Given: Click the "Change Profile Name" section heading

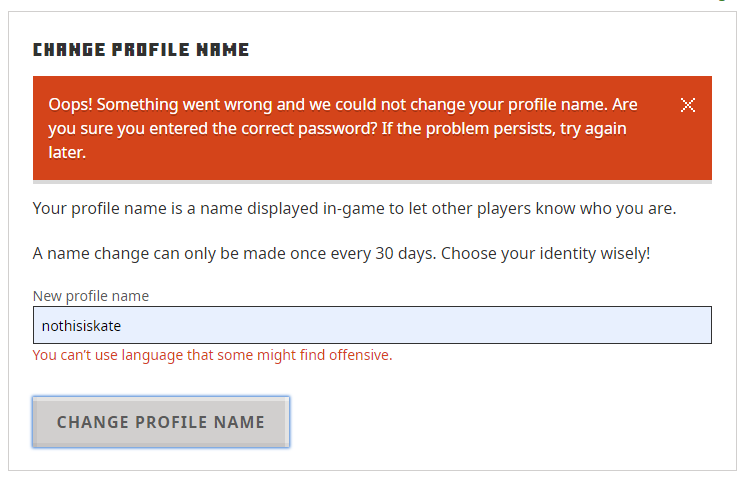Looking at the screenshot, I should [x=141, y=49].
